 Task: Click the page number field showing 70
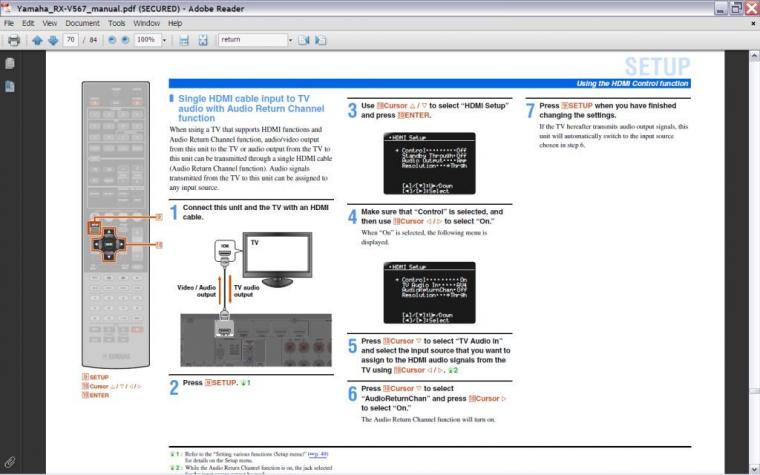[x=71, y=40]
